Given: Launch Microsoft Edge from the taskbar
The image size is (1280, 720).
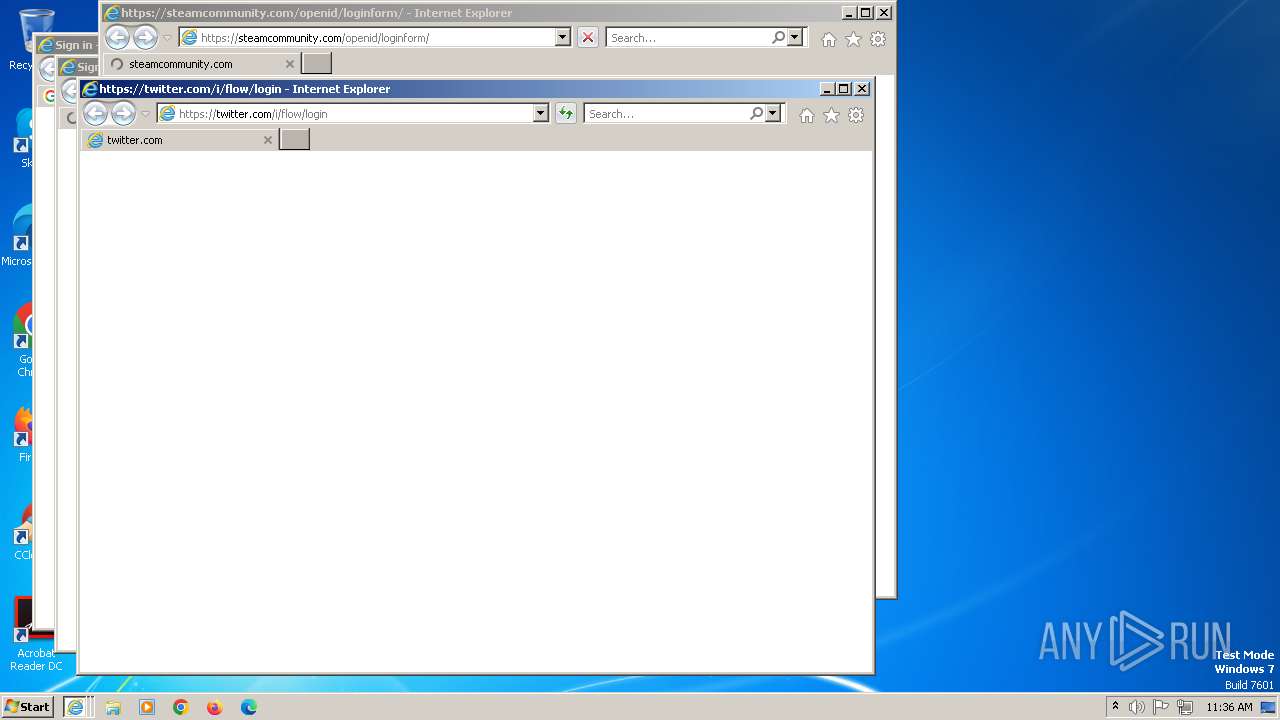Looking at the screenshot, I should tap(249, 707).
